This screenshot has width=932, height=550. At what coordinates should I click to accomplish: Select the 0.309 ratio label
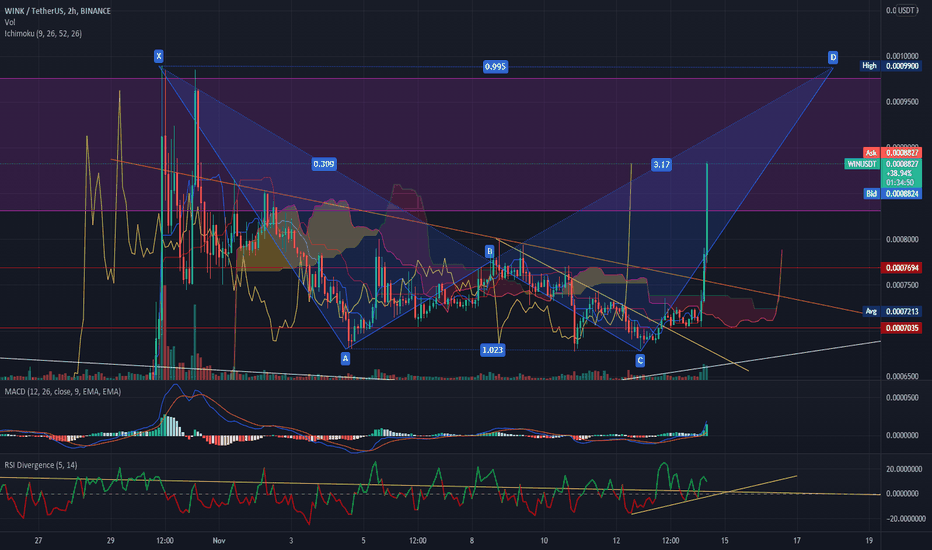324,164
